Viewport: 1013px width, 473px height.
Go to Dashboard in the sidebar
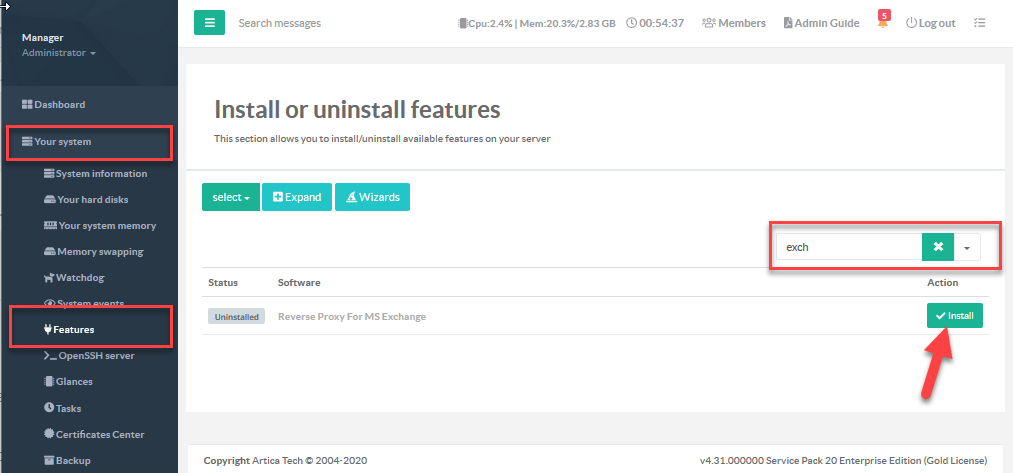(x=59, y=104)
